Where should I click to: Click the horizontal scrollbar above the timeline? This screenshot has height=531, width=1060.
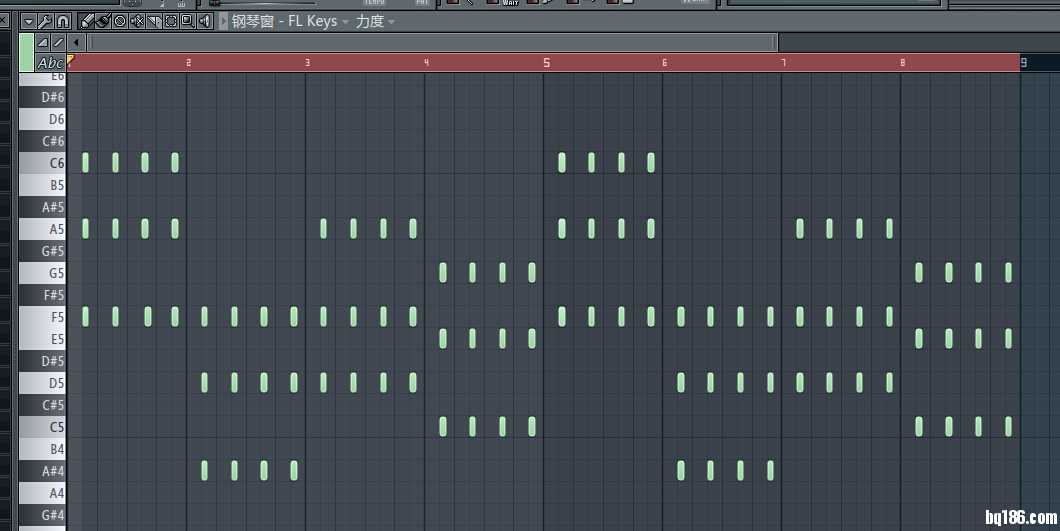pos(430,42)
